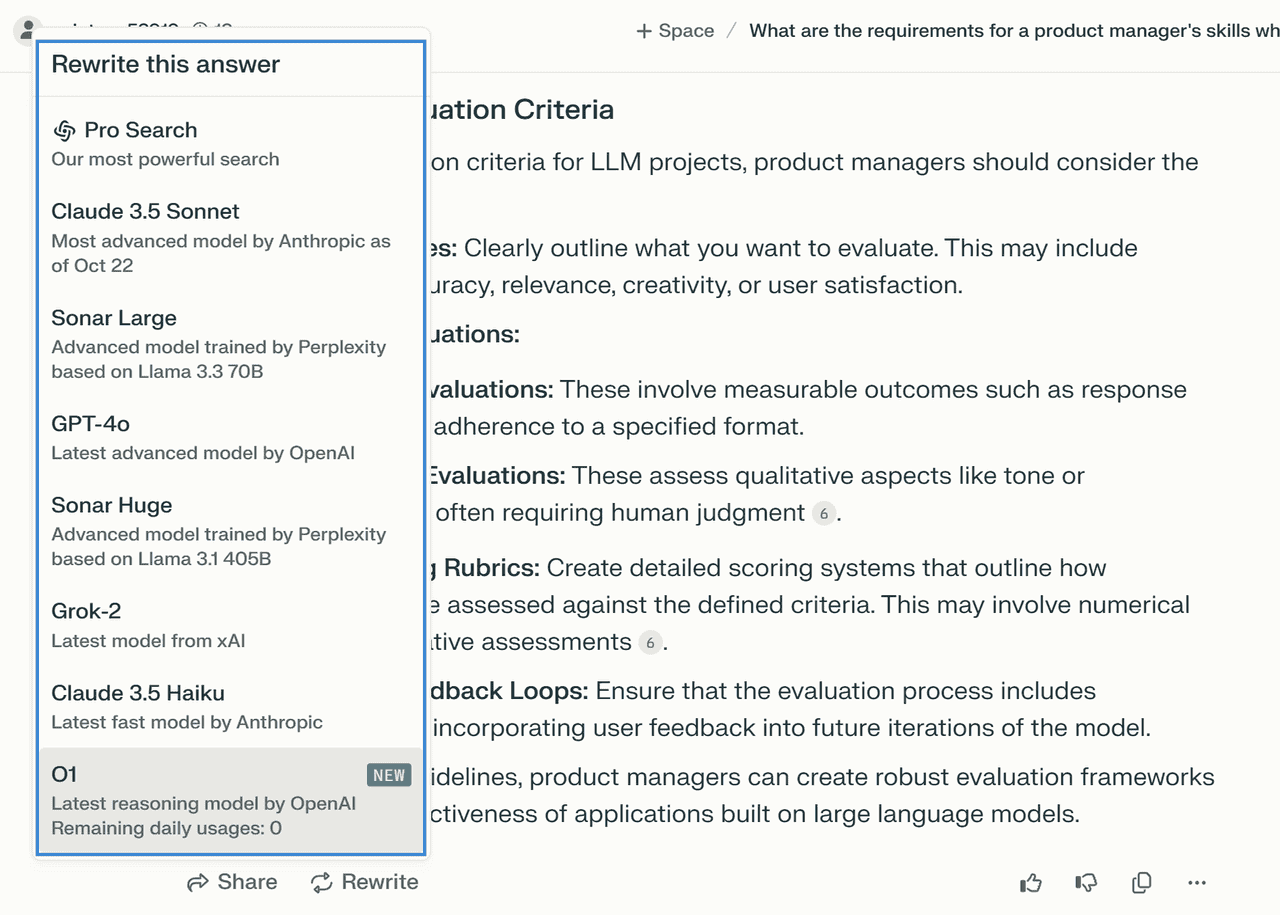Click 'Latest reasoning model by OpenAI' text
Viewport: 1280px width, 915px height.
coord(204,803)
